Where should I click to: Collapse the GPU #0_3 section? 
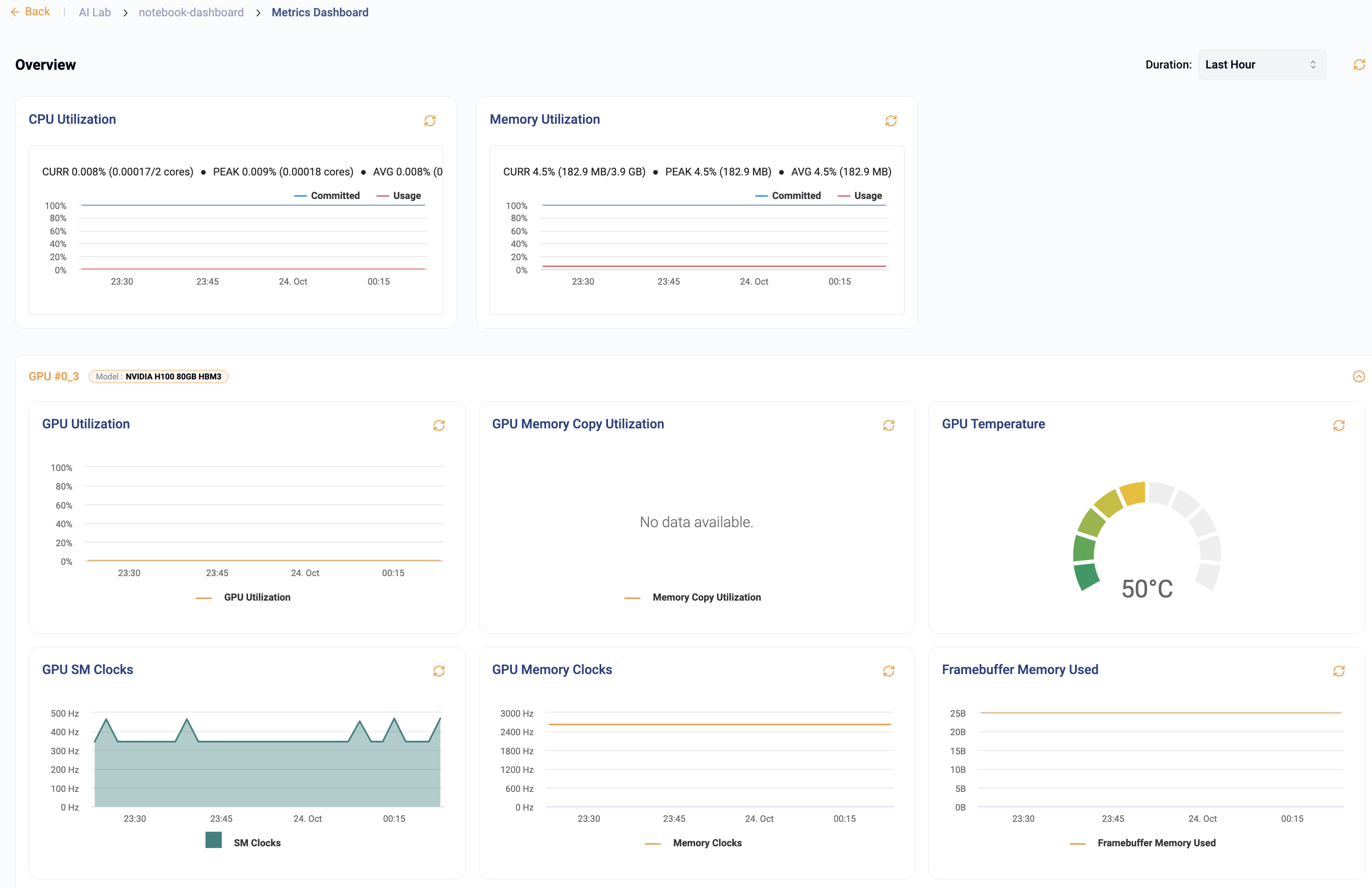[1359, 376]
